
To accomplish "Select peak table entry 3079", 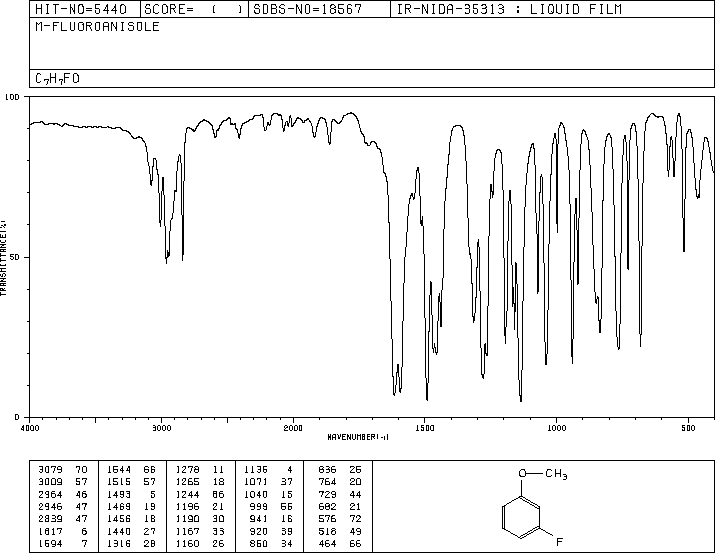I will coord(63,469).
